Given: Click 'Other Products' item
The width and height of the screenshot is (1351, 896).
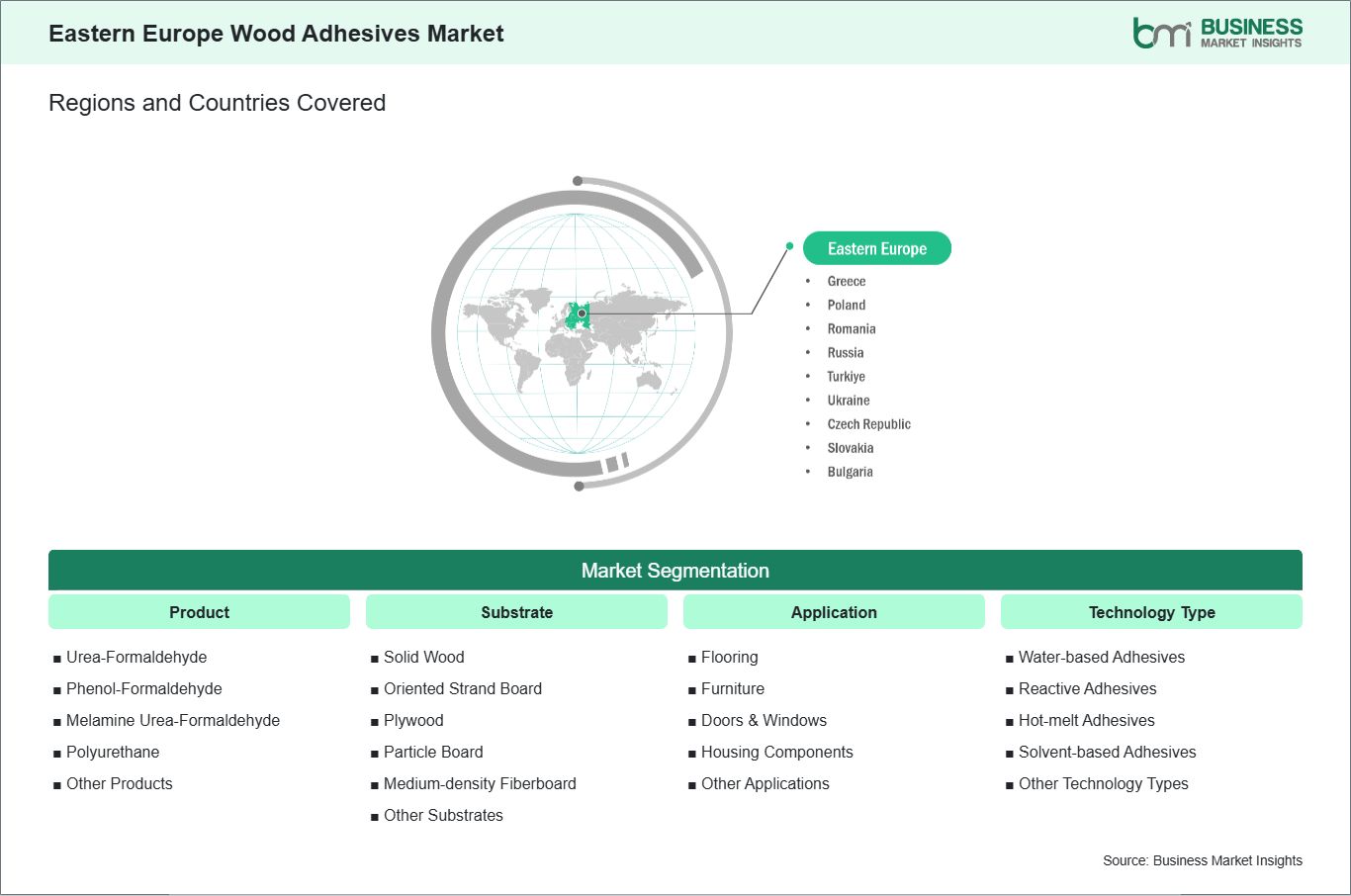Looking at the screenshot, I should [x=120, y=783].
